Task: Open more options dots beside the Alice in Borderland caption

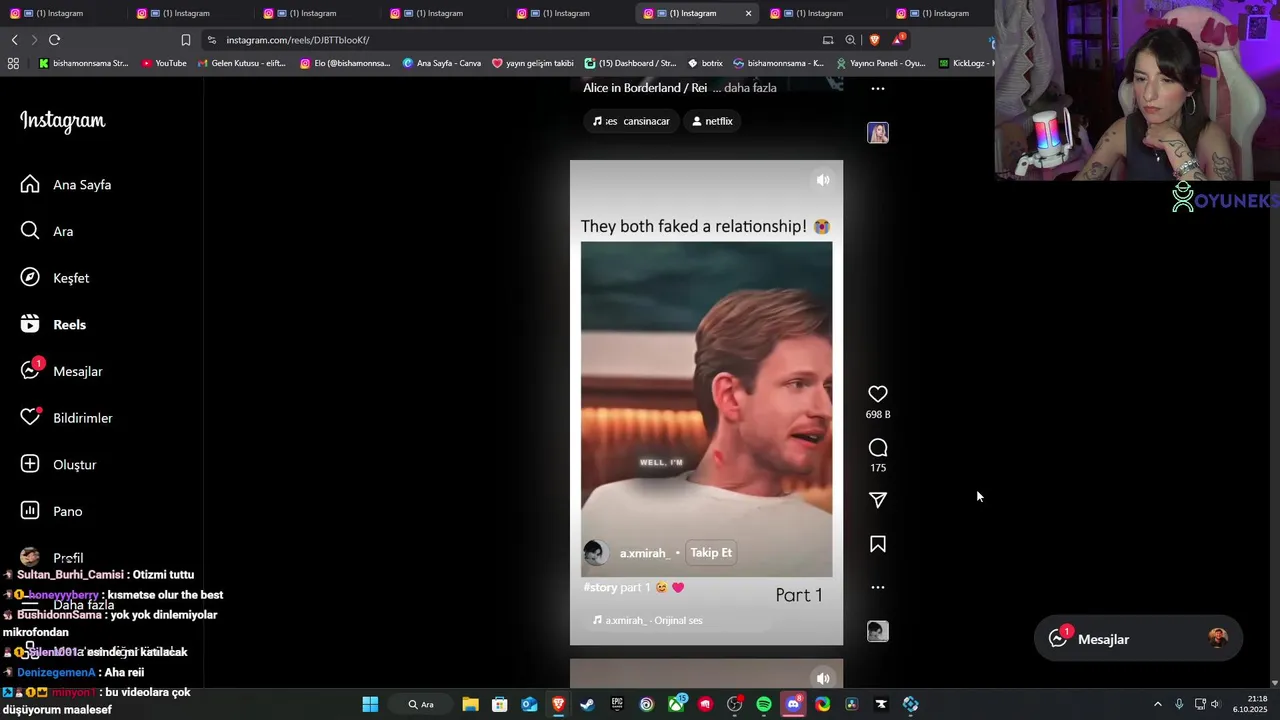Action: [878, 89]
